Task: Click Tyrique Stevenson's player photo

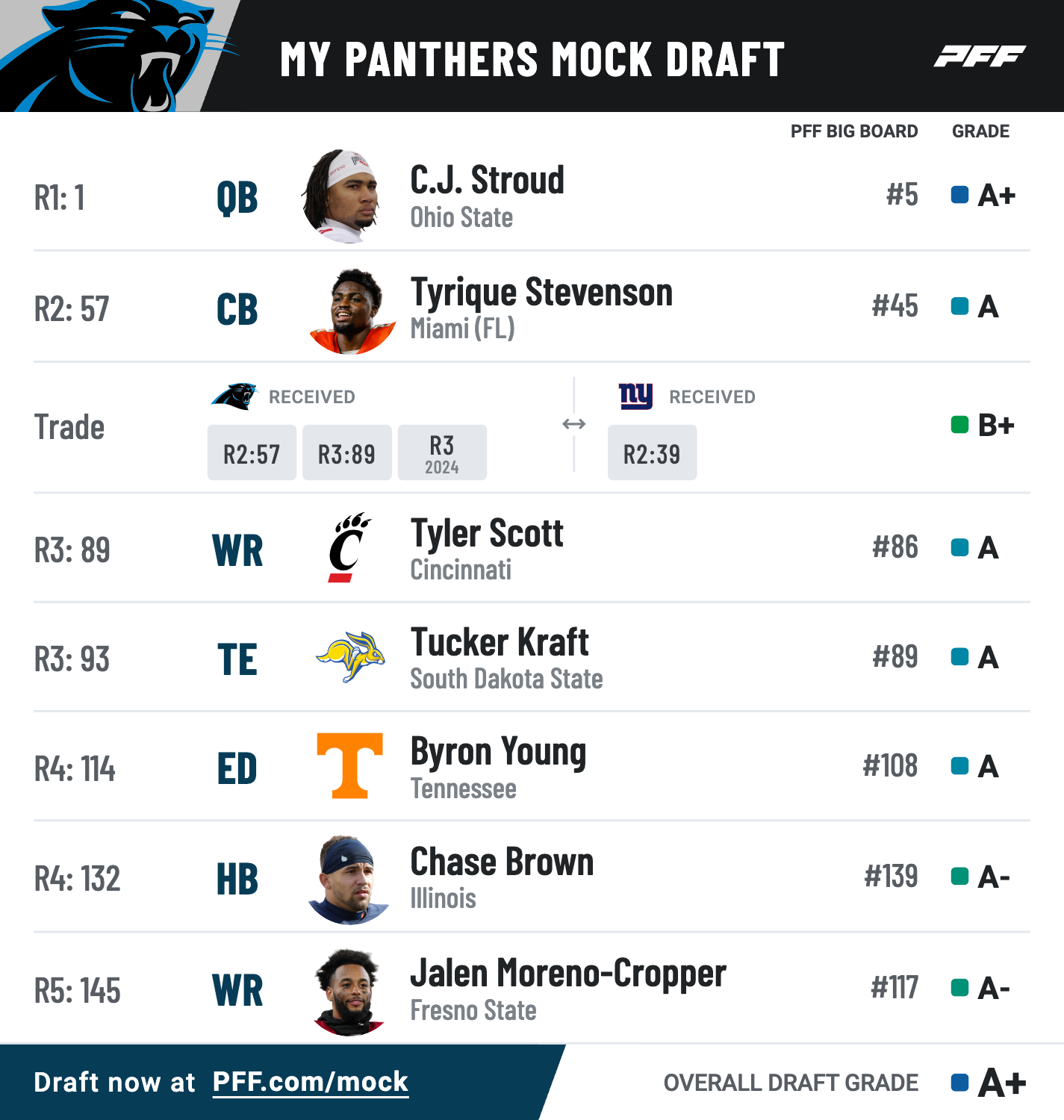Action: click(352, 311)
